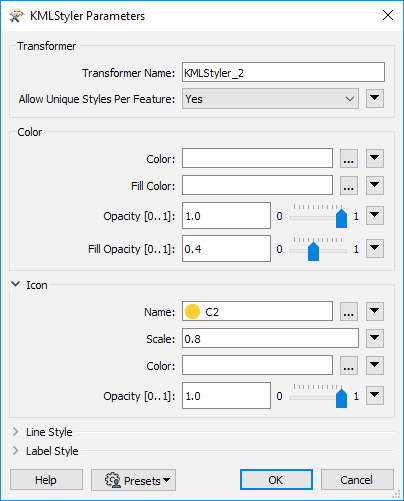
Task: Open Fill Color picker ellipsis button
Action: [349, 185]
